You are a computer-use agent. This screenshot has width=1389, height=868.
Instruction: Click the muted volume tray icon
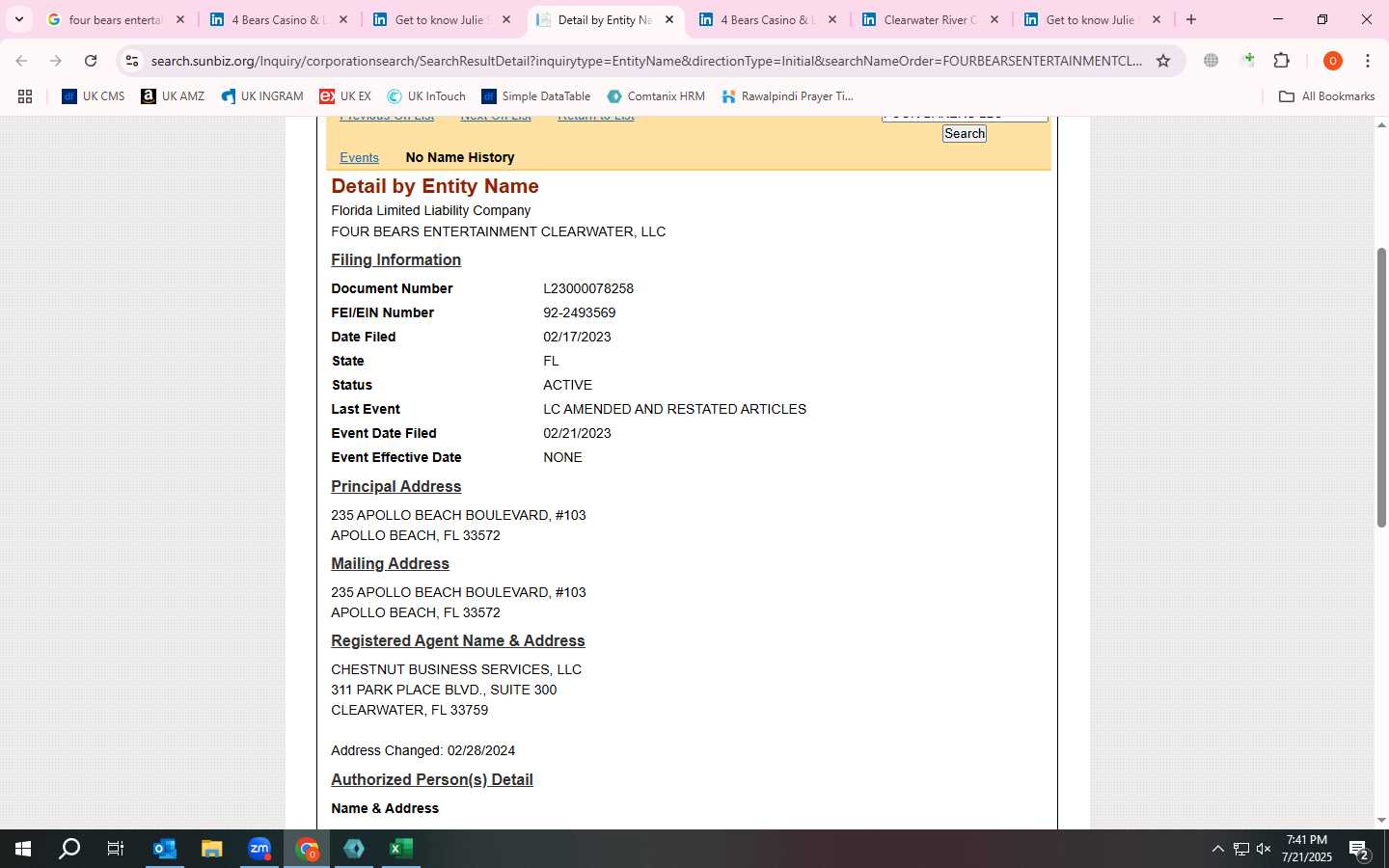[1264, 849]
